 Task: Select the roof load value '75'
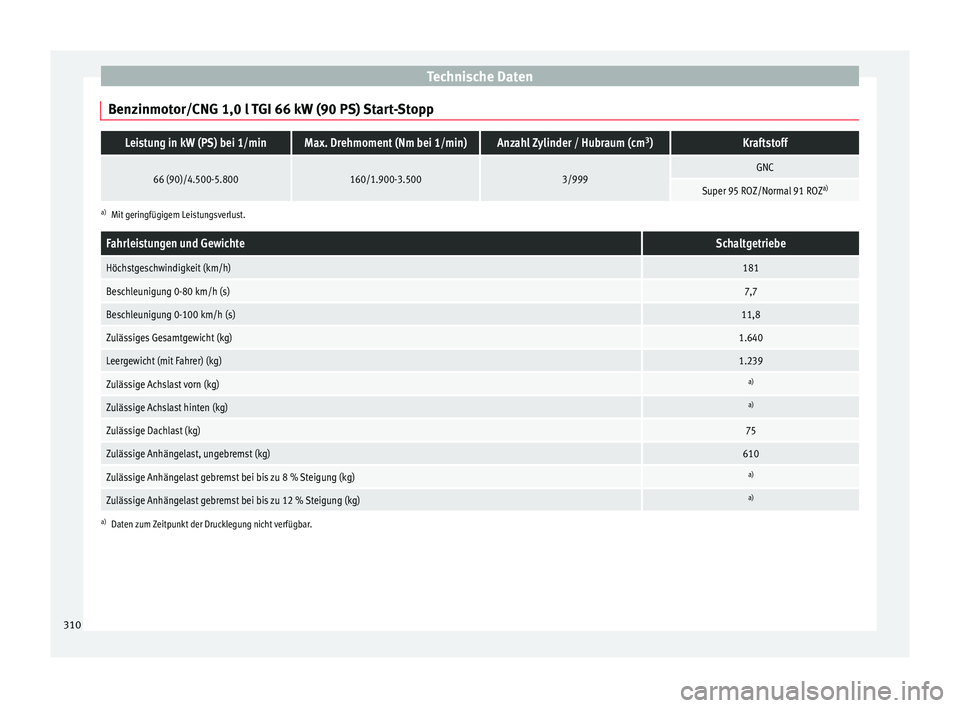click(751, 431)
